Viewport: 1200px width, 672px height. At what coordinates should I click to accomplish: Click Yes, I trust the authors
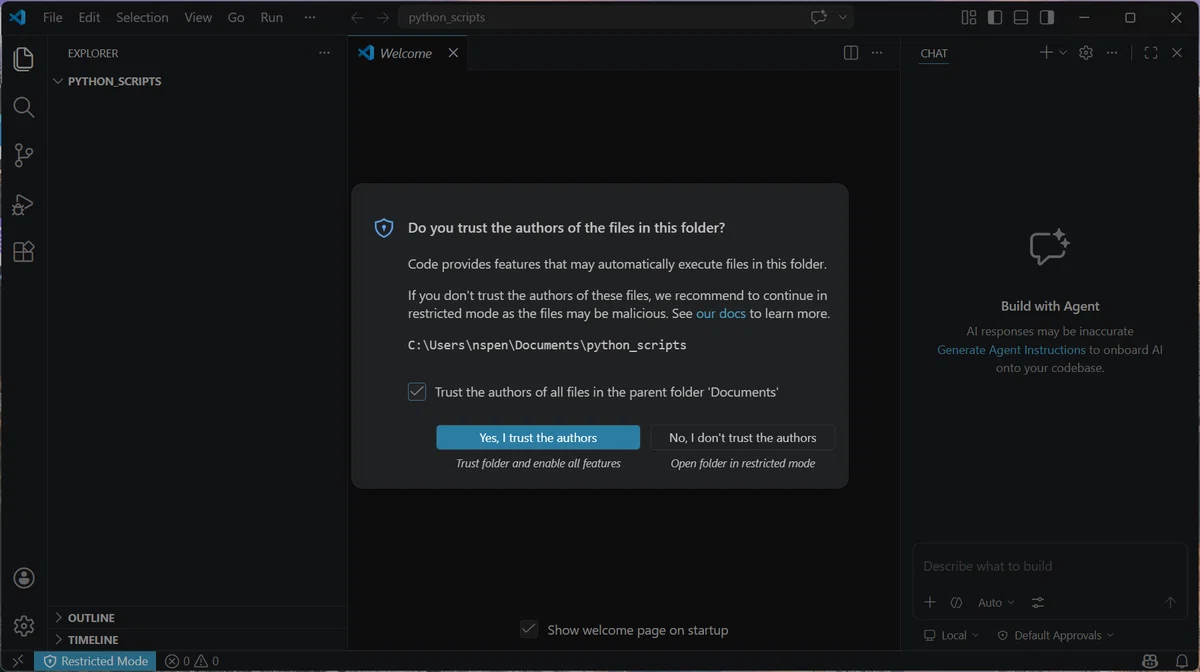(x=538, y=437)
